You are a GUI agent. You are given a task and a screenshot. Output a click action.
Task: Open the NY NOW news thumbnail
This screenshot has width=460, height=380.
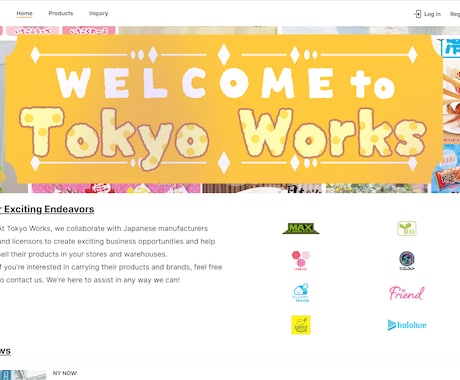23,375
